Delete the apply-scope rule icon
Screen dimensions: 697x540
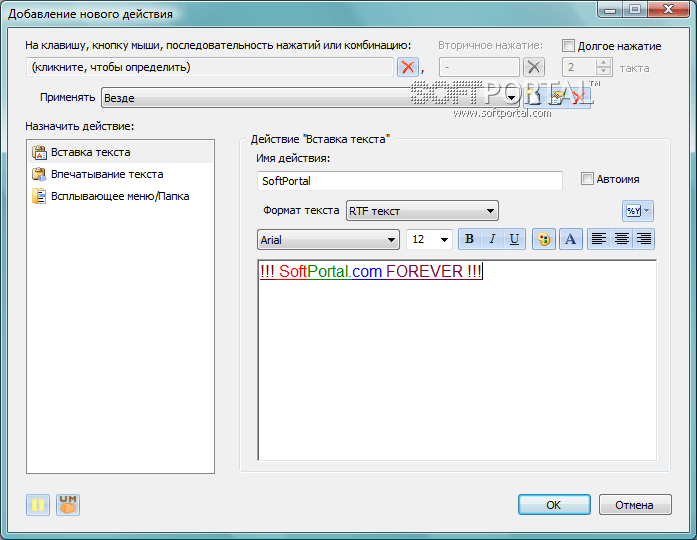pos(579,97)
